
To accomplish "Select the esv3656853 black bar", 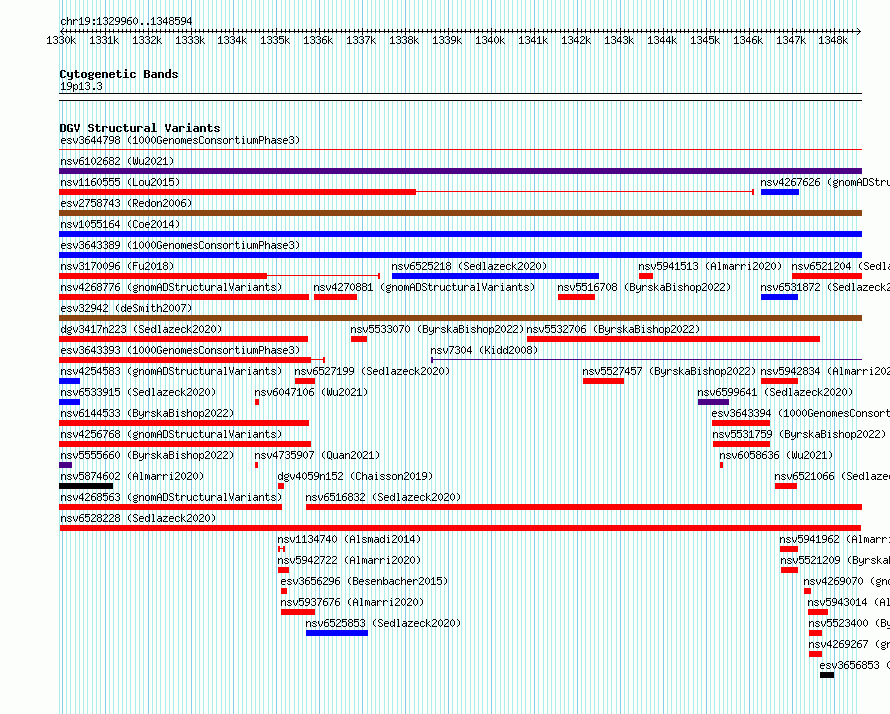I will pyautogui.click(x=827, y=675).
